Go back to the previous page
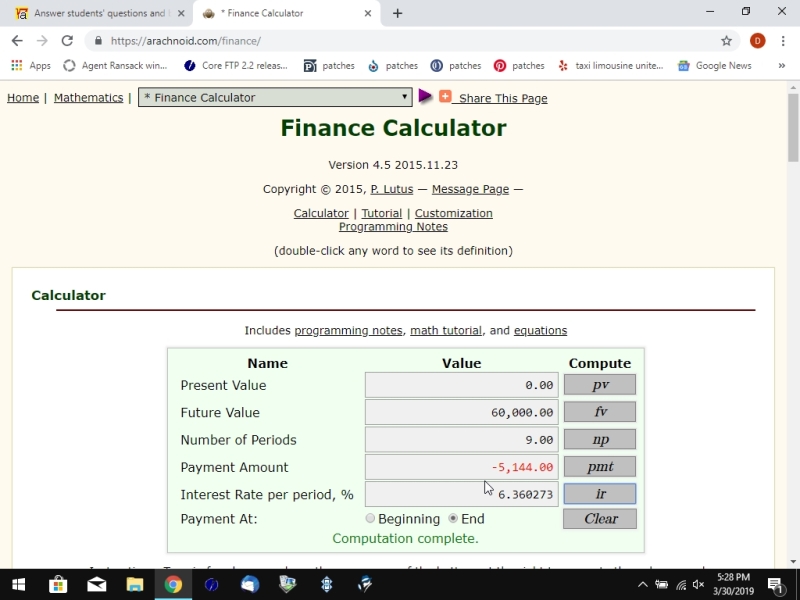The height and width of the screenshot is (600, 800). pos(17,41)
